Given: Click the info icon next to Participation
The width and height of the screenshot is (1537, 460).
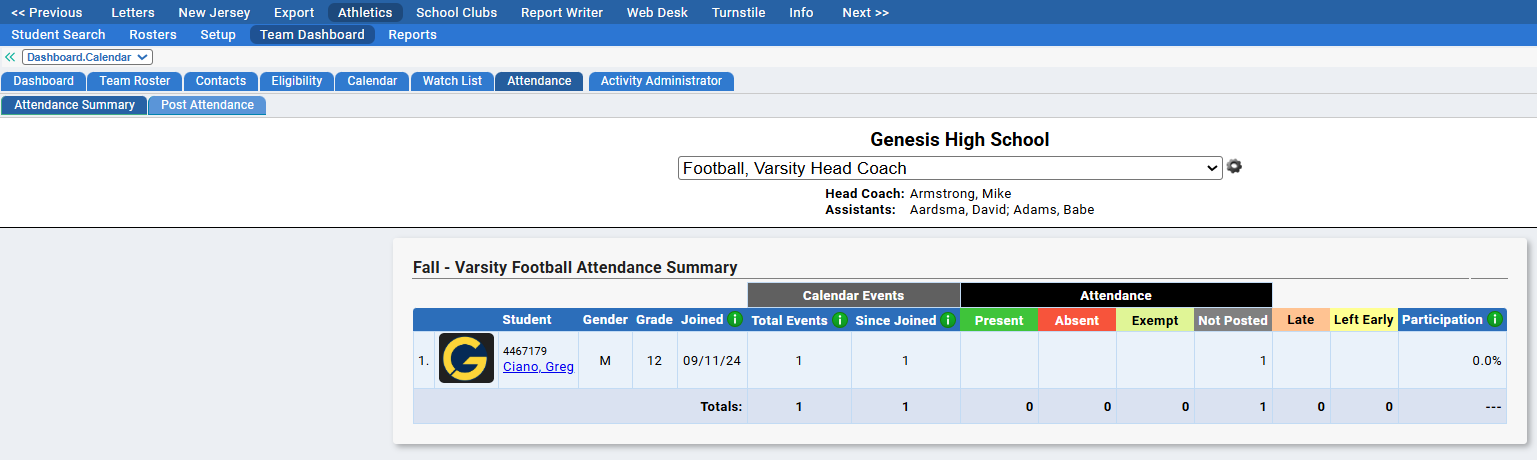Looking at the screenshot, I should pyautogui.click(x=1495, y=320).
